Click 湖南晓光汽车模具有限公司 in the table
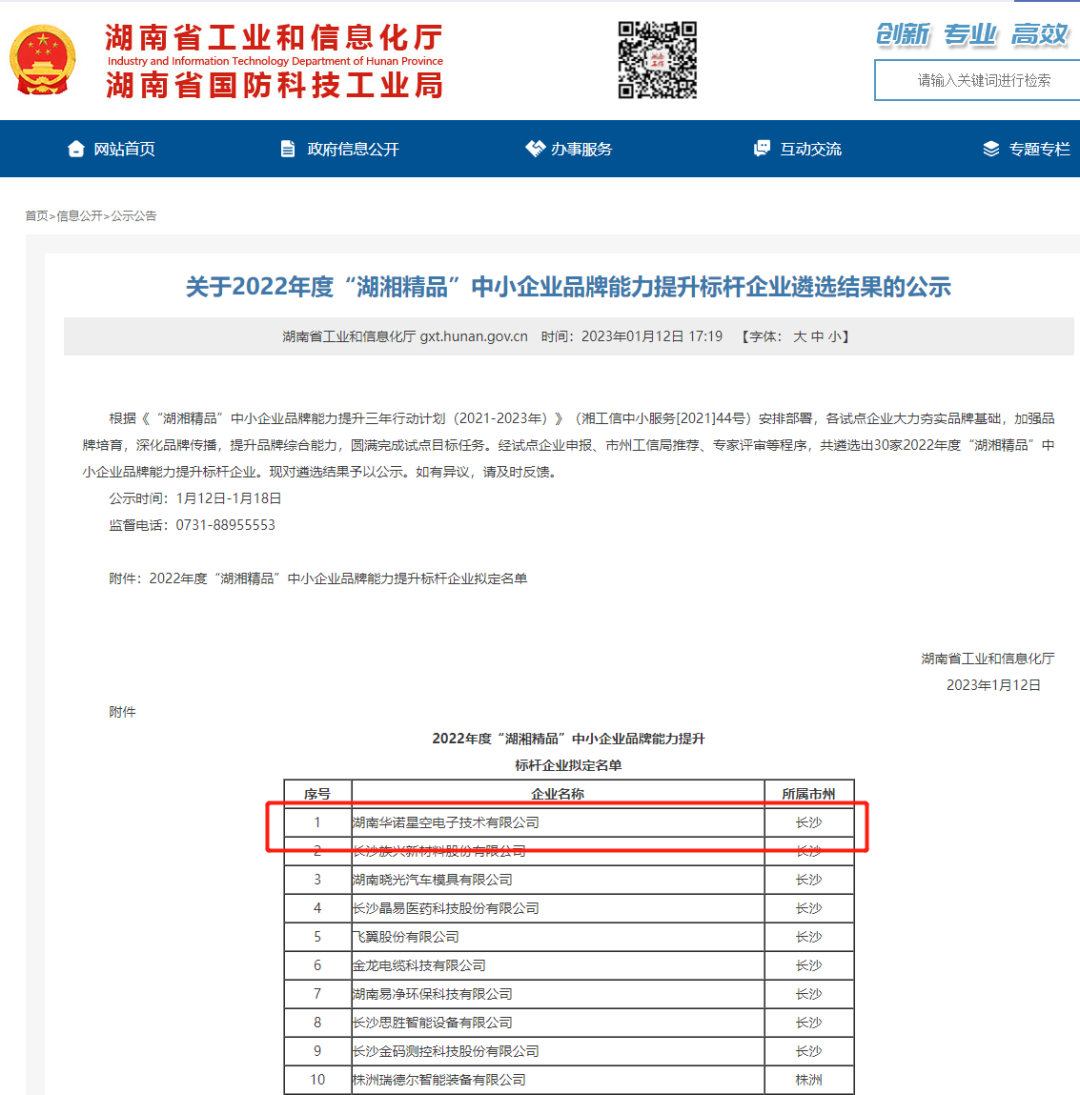 click(x=432, y=880)
